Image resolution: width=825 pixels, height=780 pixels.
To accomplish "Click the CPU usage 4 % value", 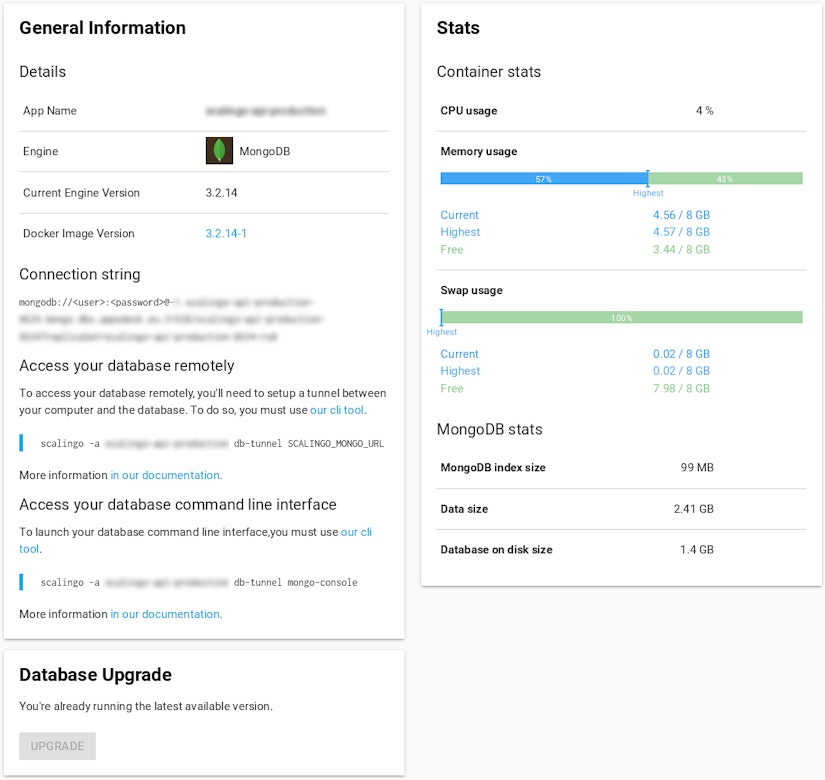I will 705,111.
